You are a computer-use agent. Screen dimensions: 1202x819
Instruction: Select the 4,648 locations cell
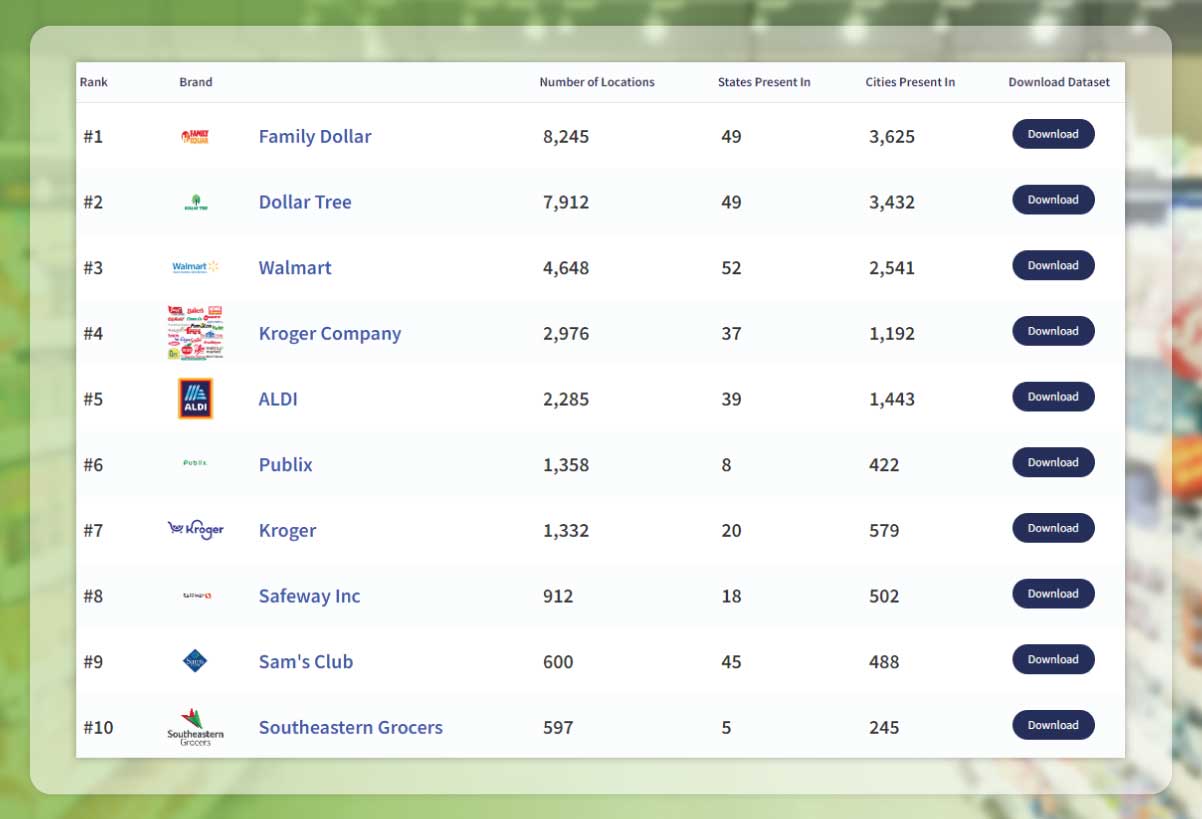566,268
